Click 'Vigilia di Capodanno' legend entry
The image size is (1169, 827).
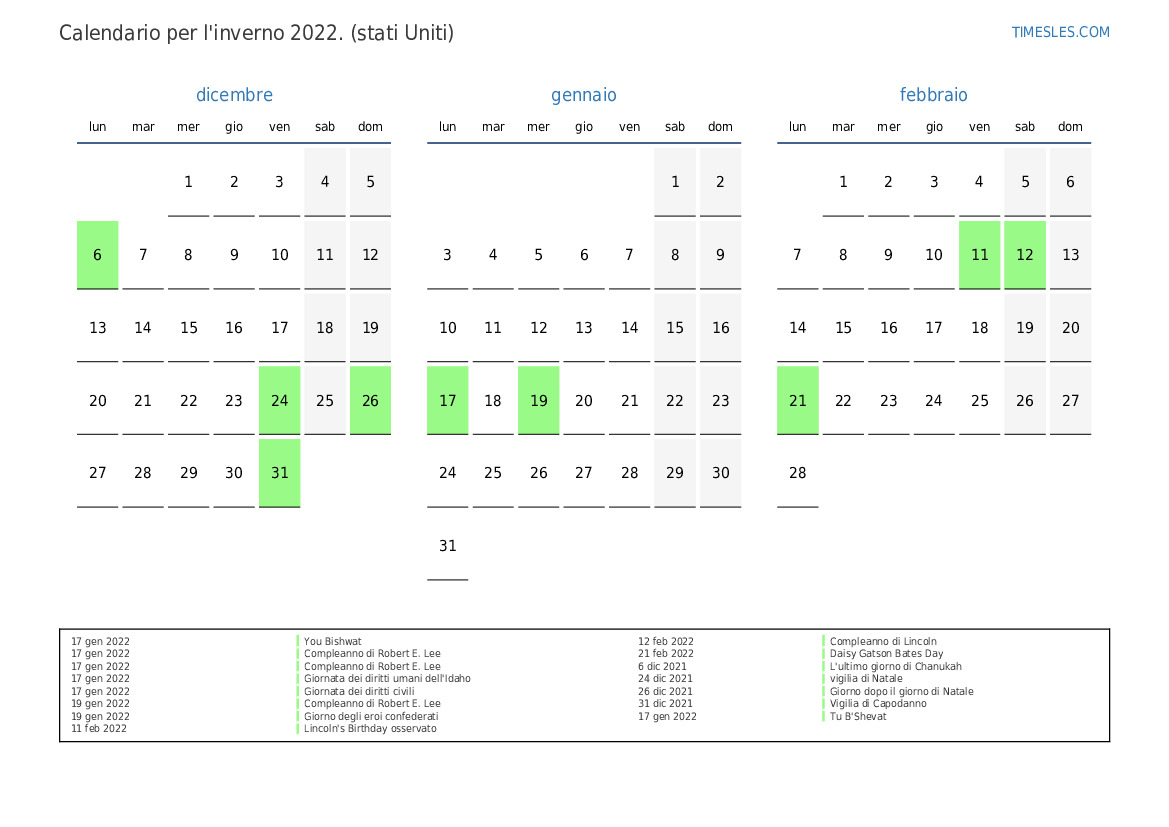(877, 703)
